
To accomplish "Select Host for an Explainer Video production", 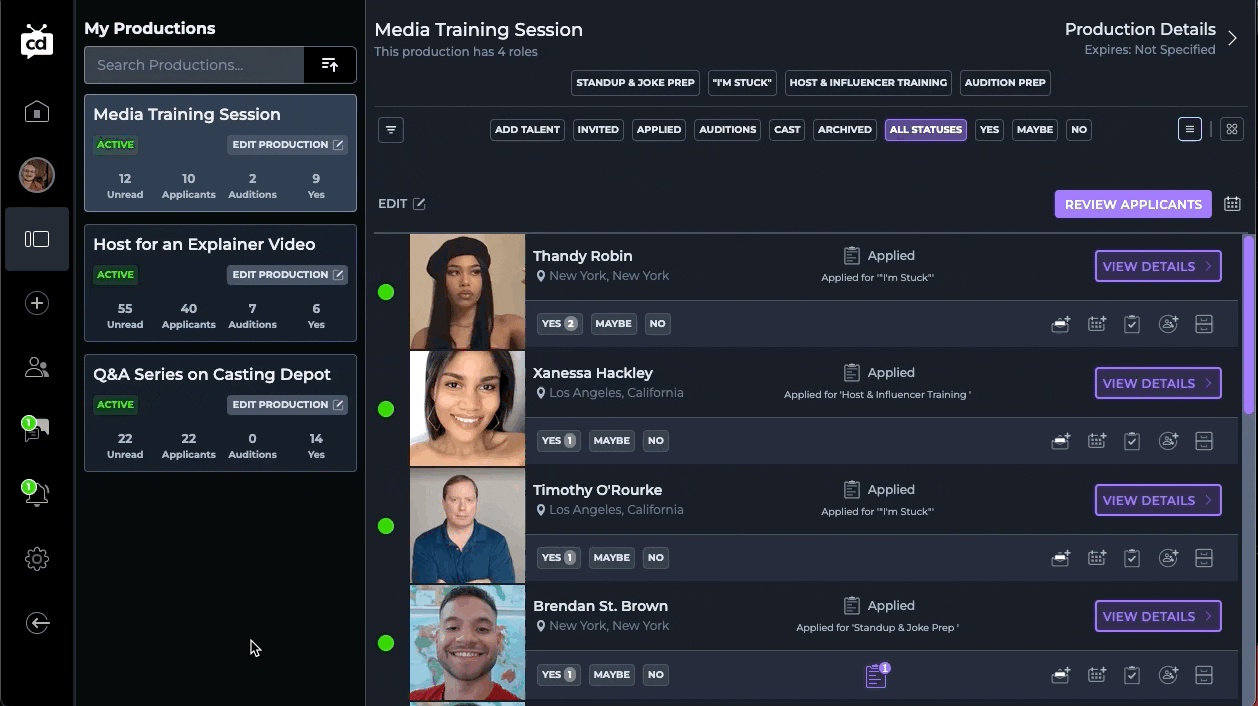I will pyautogui.click(x=220, y=283).
